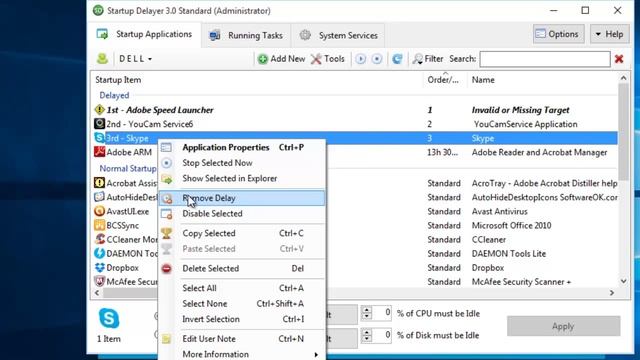Viewport: 640px width, 360px height.
Task: Clear search with the red X icon
Action: click(619, 59)
